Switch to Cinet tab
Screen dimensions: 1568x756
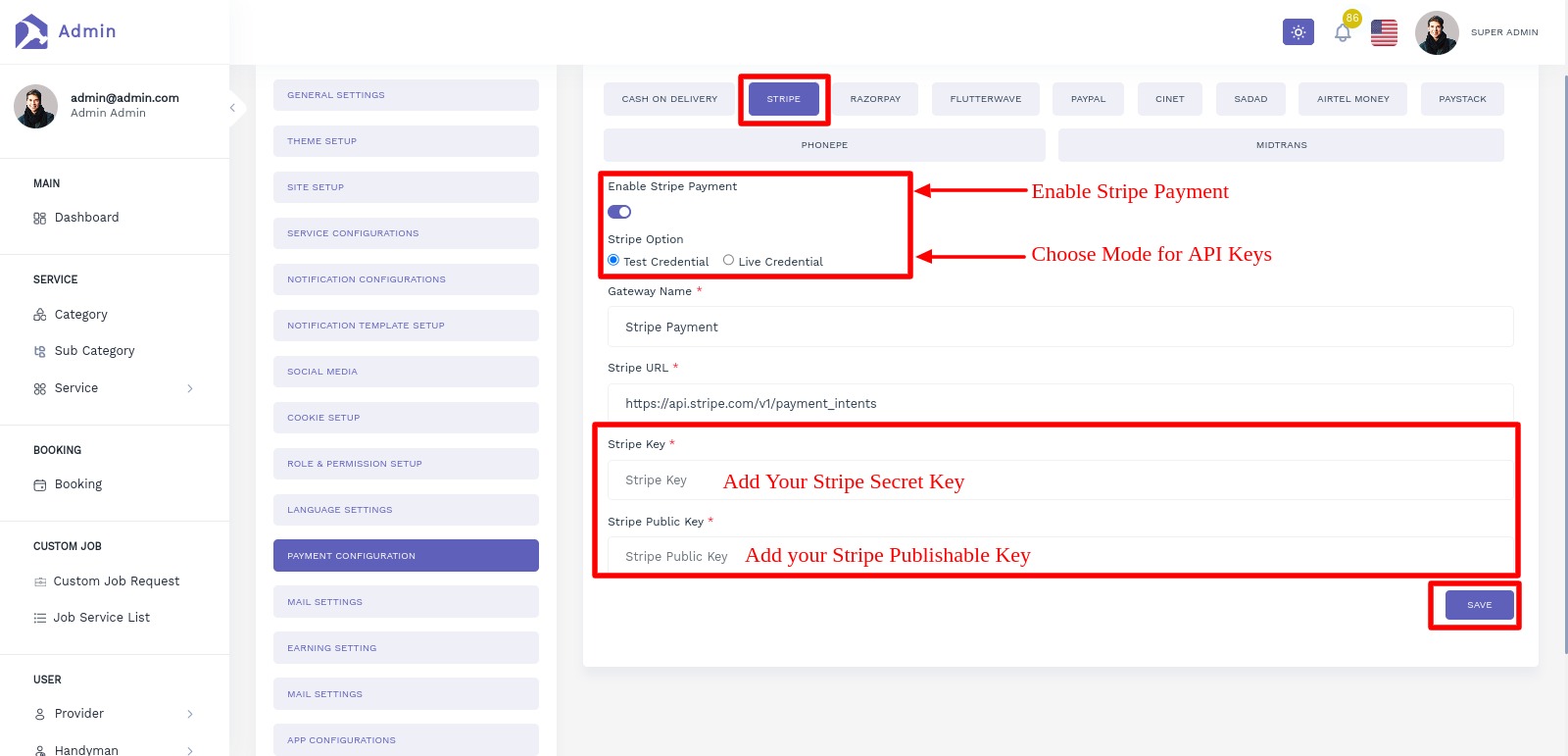(x=1170, y=99)
